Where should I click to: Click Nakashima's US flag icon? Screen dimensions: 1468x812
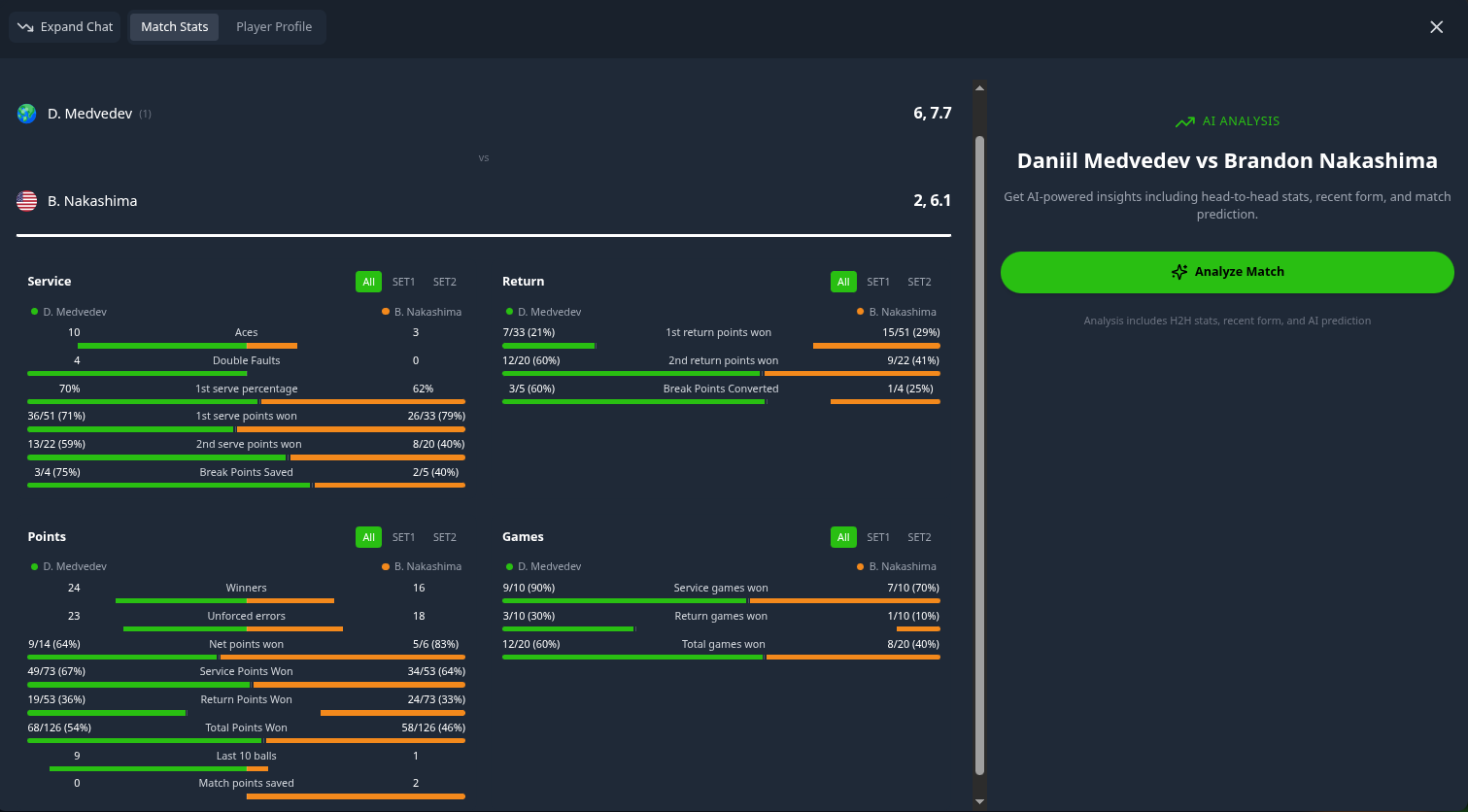coord(26,200)
